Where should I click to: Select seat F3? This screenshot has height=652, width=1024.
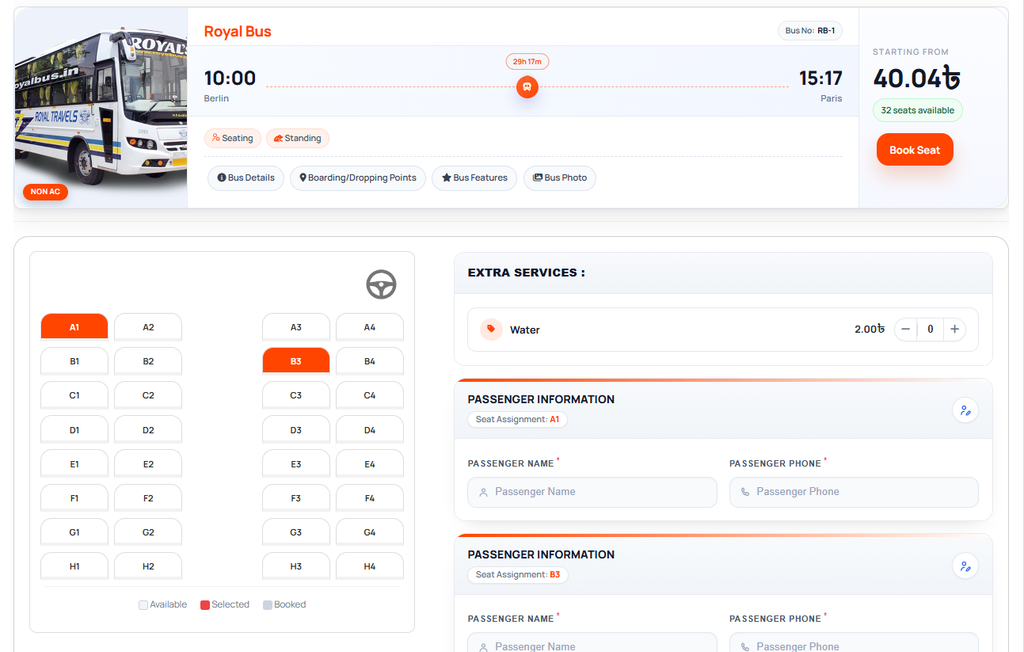(x=296, y=498)
